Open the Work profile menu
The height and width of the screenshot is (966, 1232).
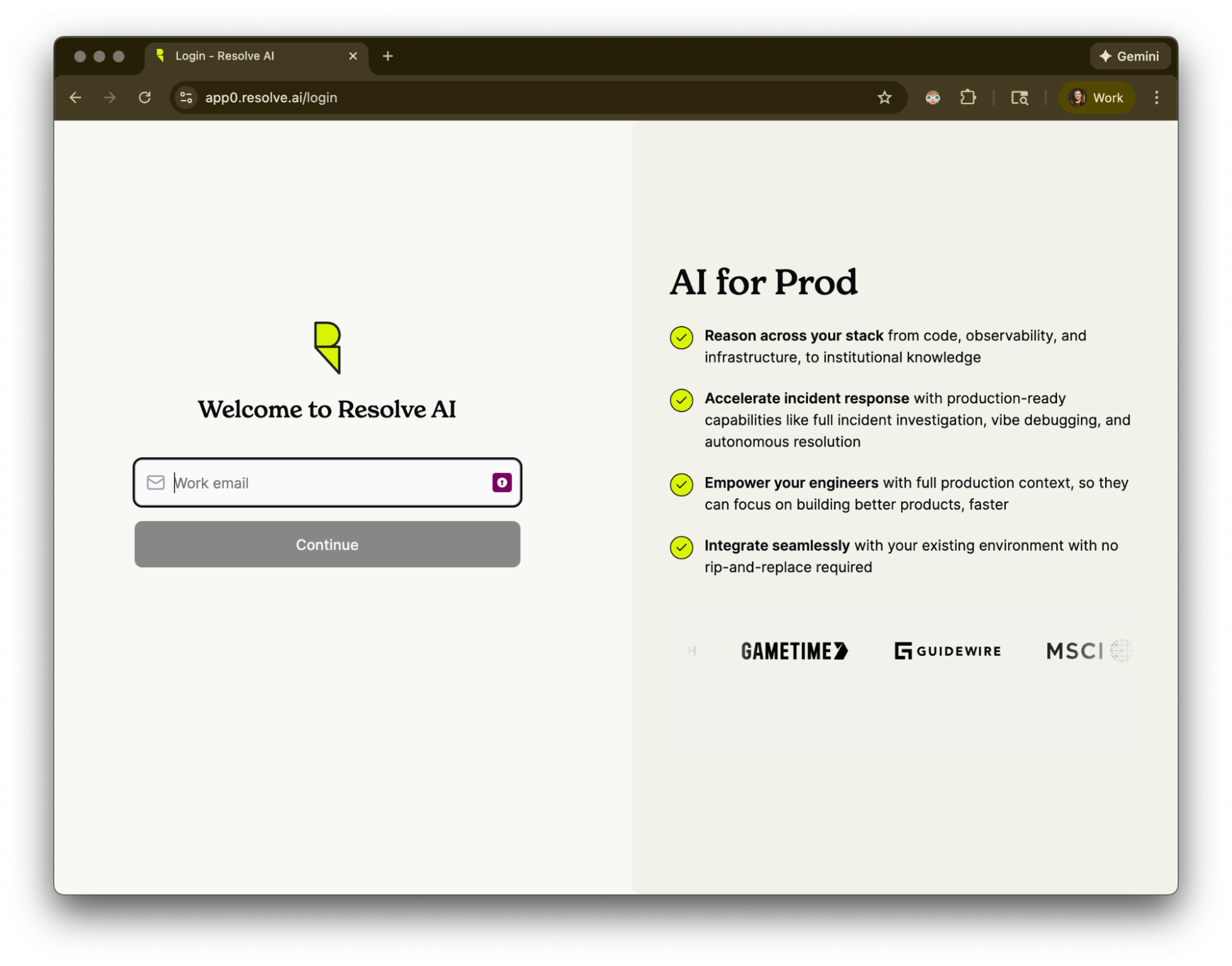pos(1096,97)
